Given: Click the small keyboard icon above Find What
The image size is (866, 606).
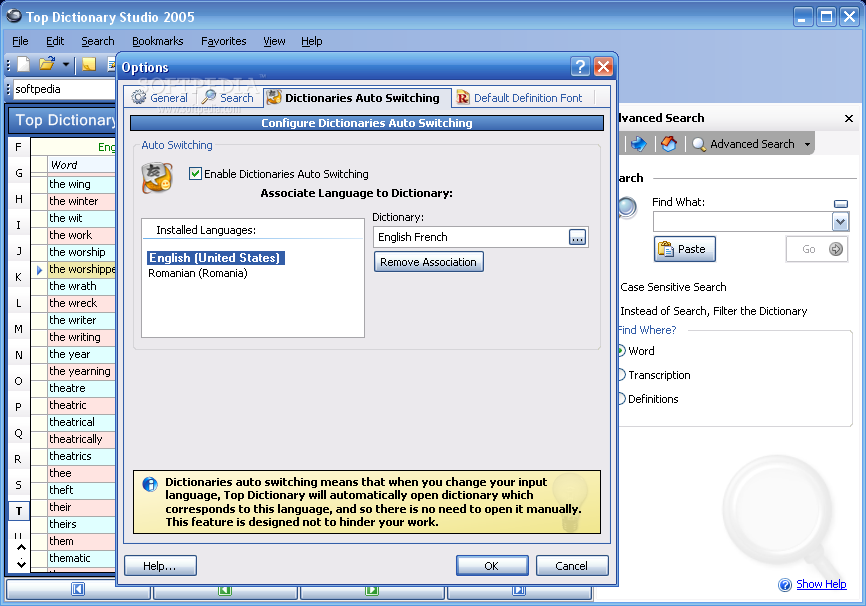Looking at the screenshot, I should click(841, 204).
